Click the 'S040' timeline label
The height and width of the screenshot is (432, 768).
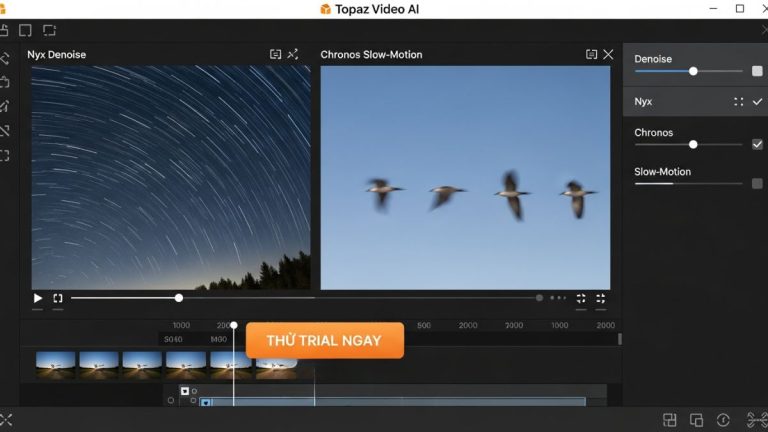click(173, 339)
